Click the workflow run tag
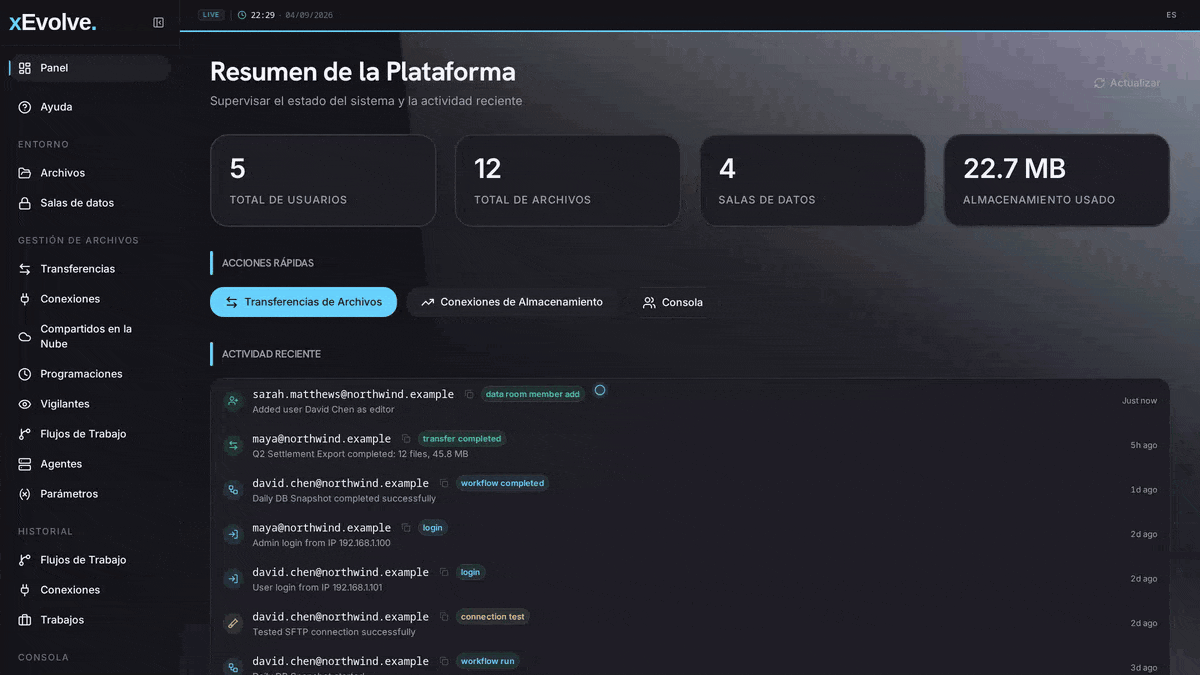 488,661
